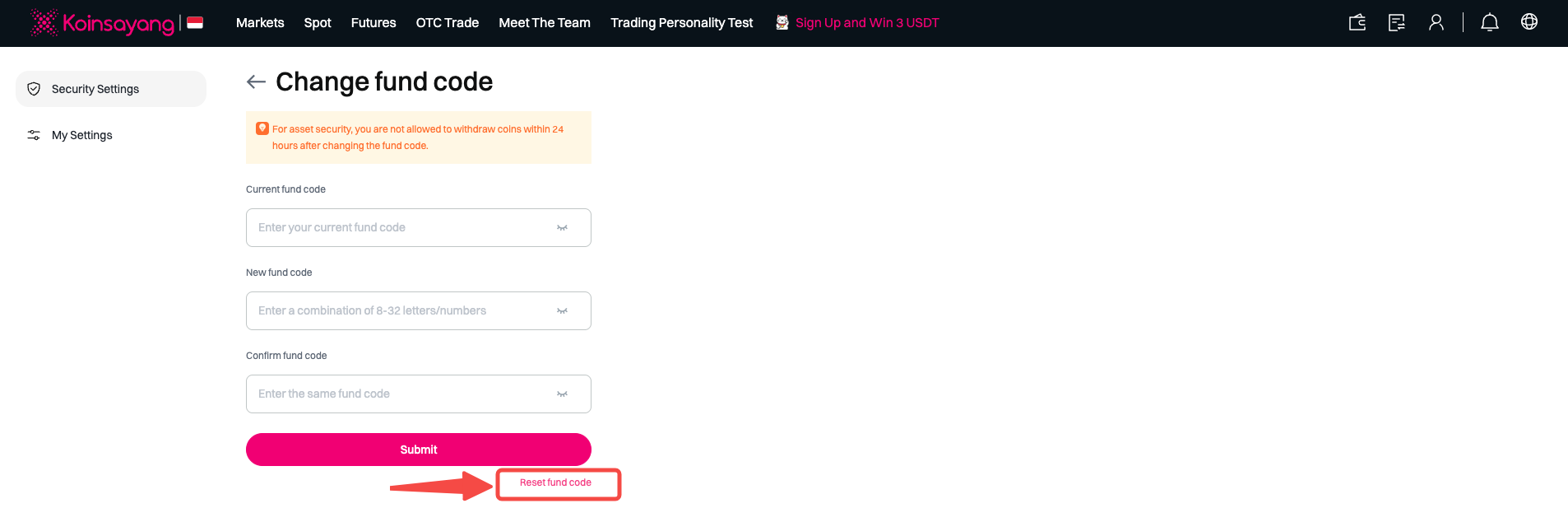Open the Futures menu

pos(373,23)
